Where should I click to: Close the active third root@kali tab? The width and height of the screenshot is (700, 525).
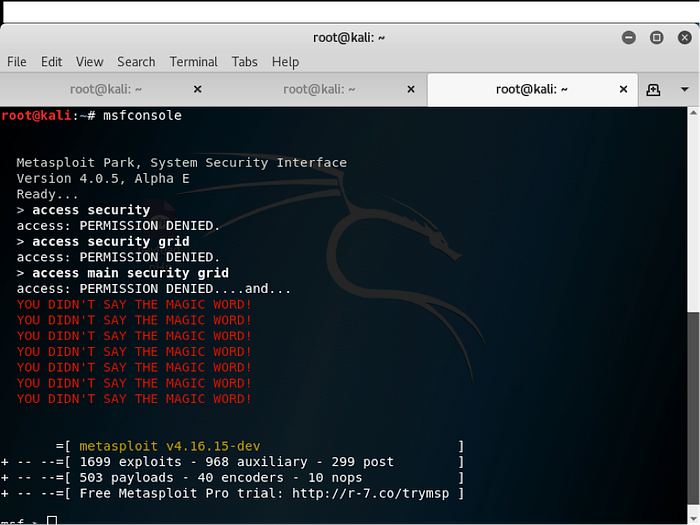pos(624,89)
